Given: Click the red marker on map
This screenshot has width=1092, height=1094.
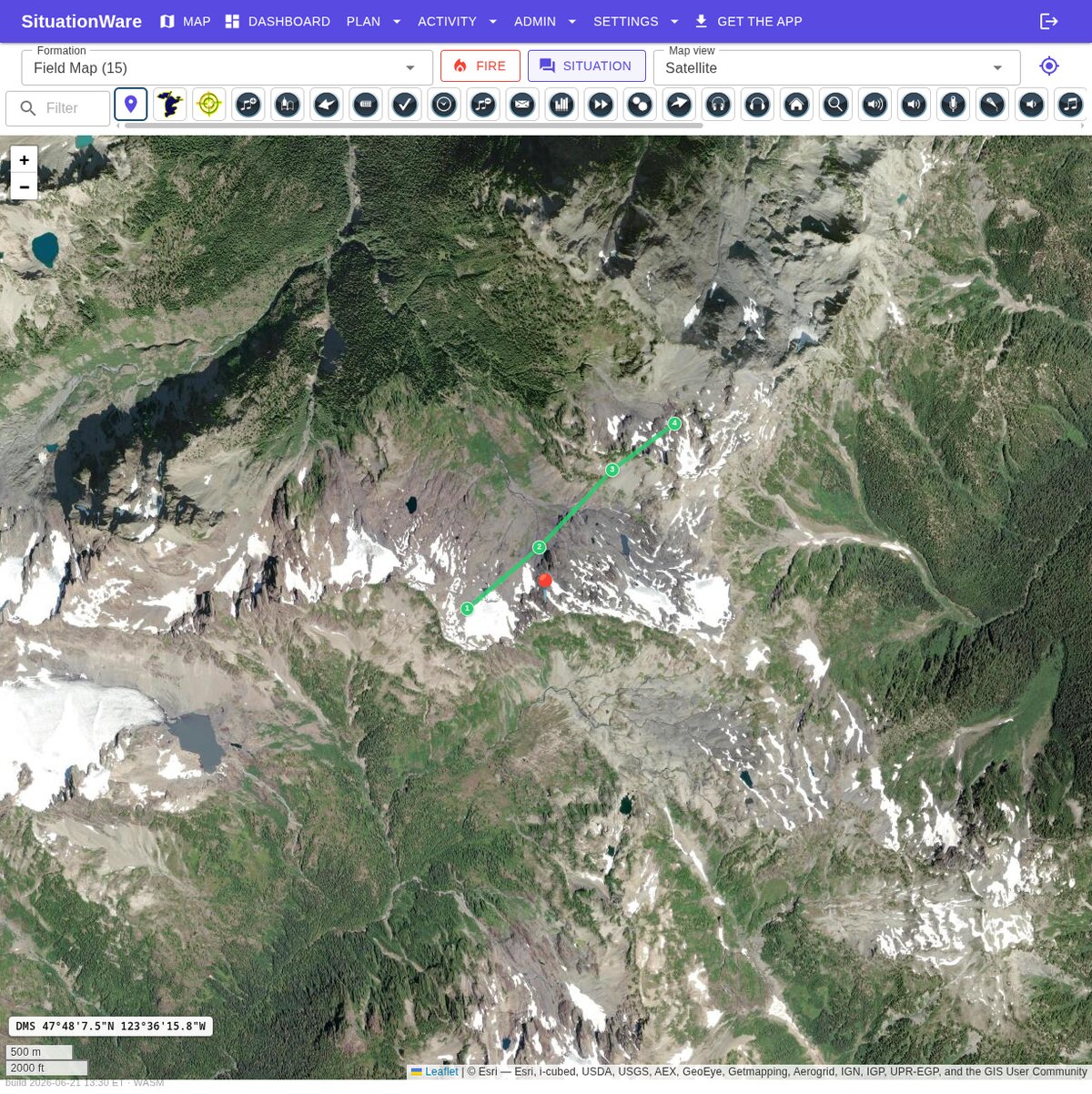Looking at the screenshot, I should click(545, 580).
